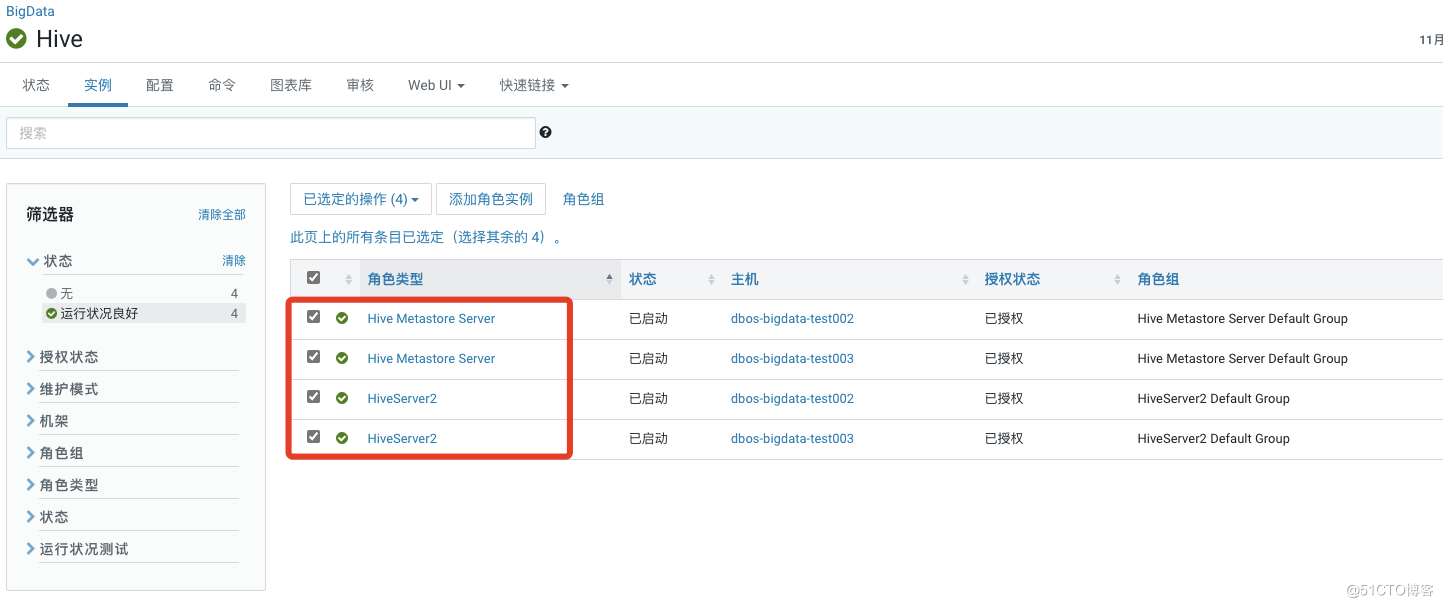Click the 添加角色实例 button

[491, 199]
